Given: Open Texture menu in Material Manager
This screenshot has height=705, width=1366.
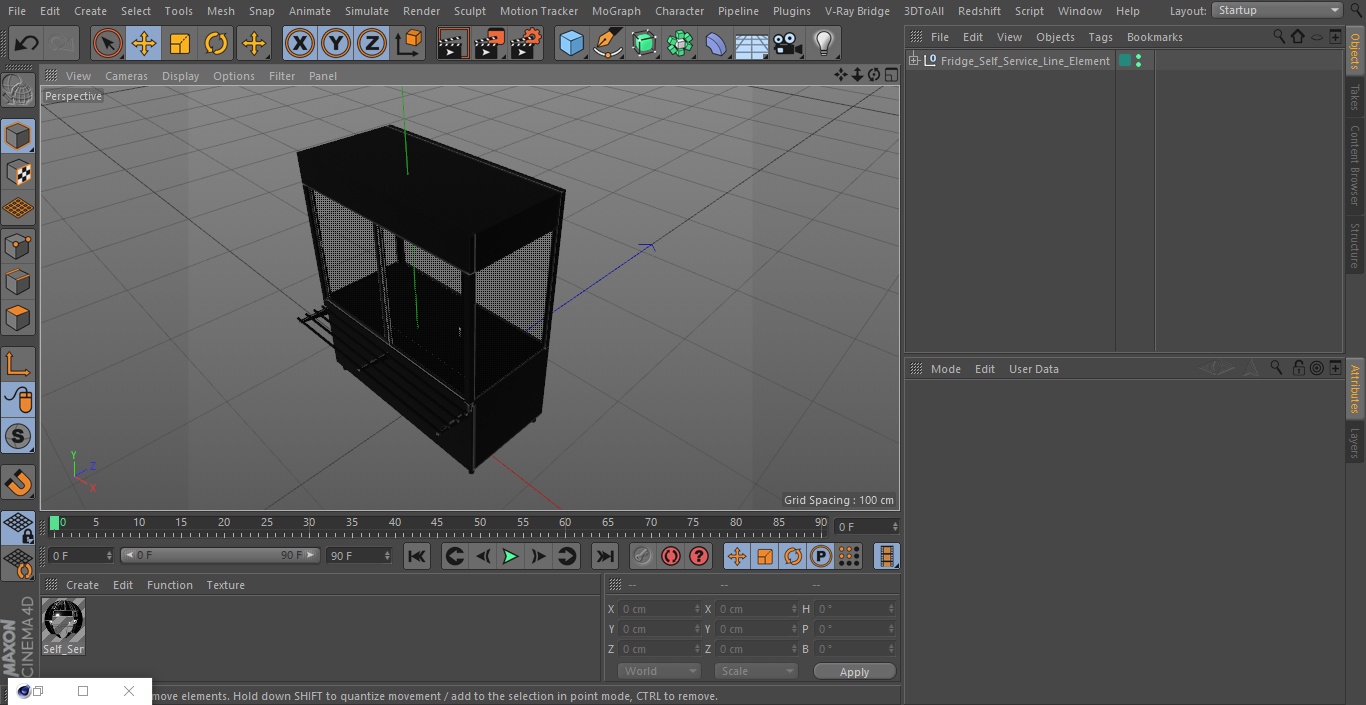Looking at the screenshot, I should click(225, 585).
